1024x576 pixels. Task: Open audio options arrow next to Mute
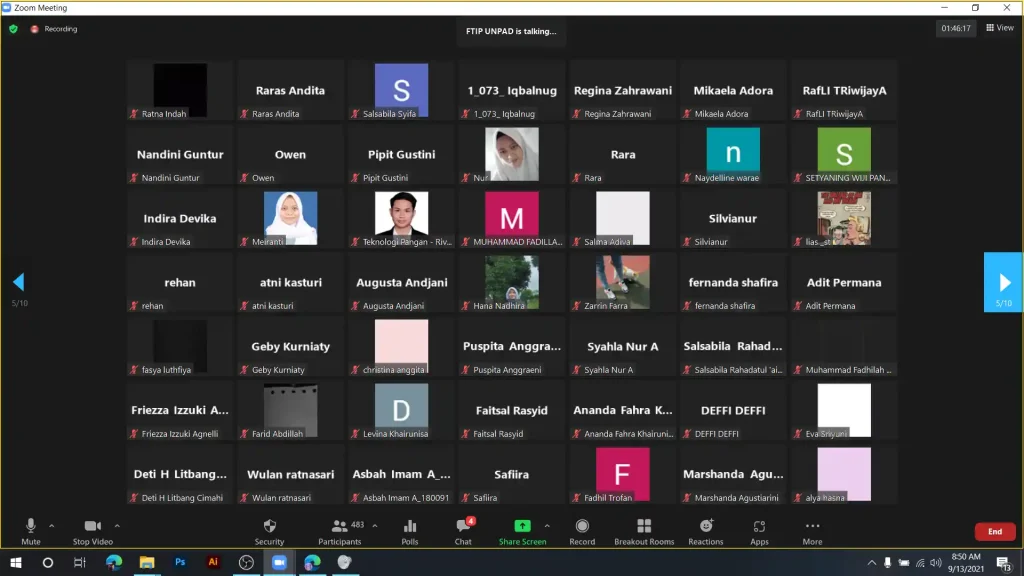tap(52, 526)
